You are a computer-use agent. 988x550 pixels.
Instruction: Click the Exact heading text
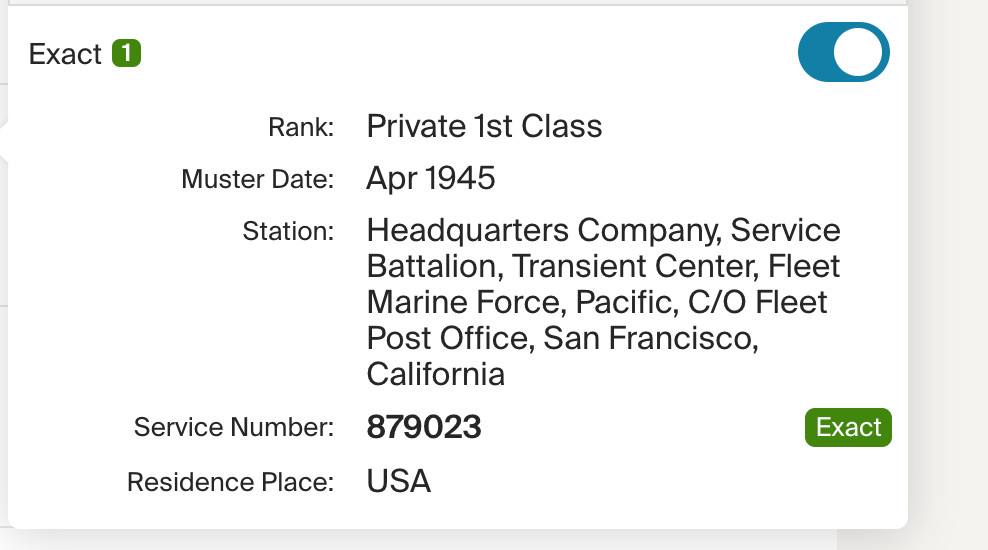point(65,54)
